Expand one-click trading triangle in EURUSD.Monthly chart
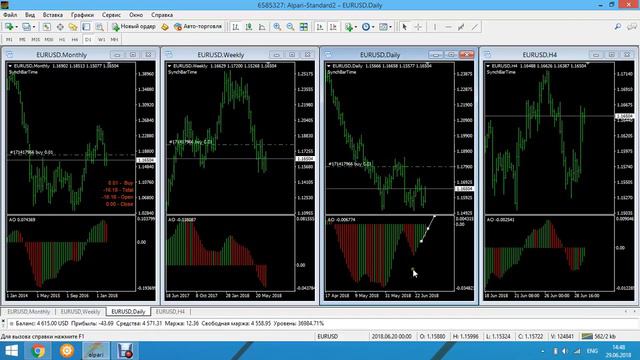 click(10, 66)
